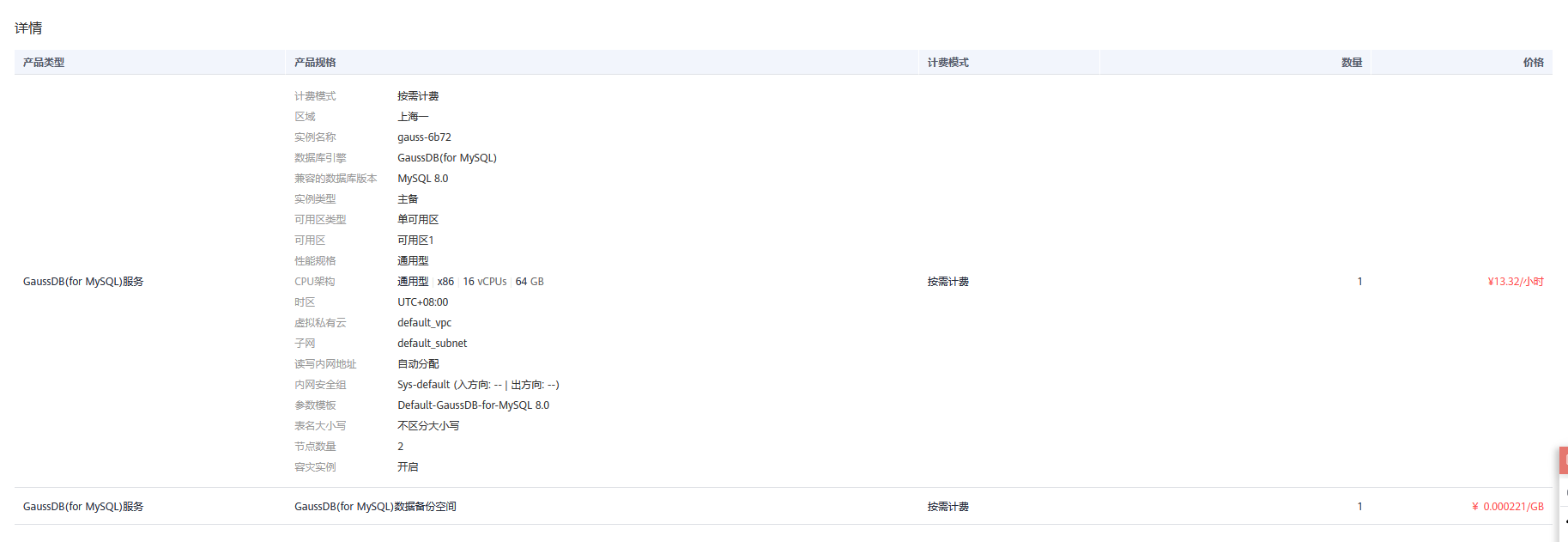Click the price ¥ 0.000221/GB

point(1508,507)
